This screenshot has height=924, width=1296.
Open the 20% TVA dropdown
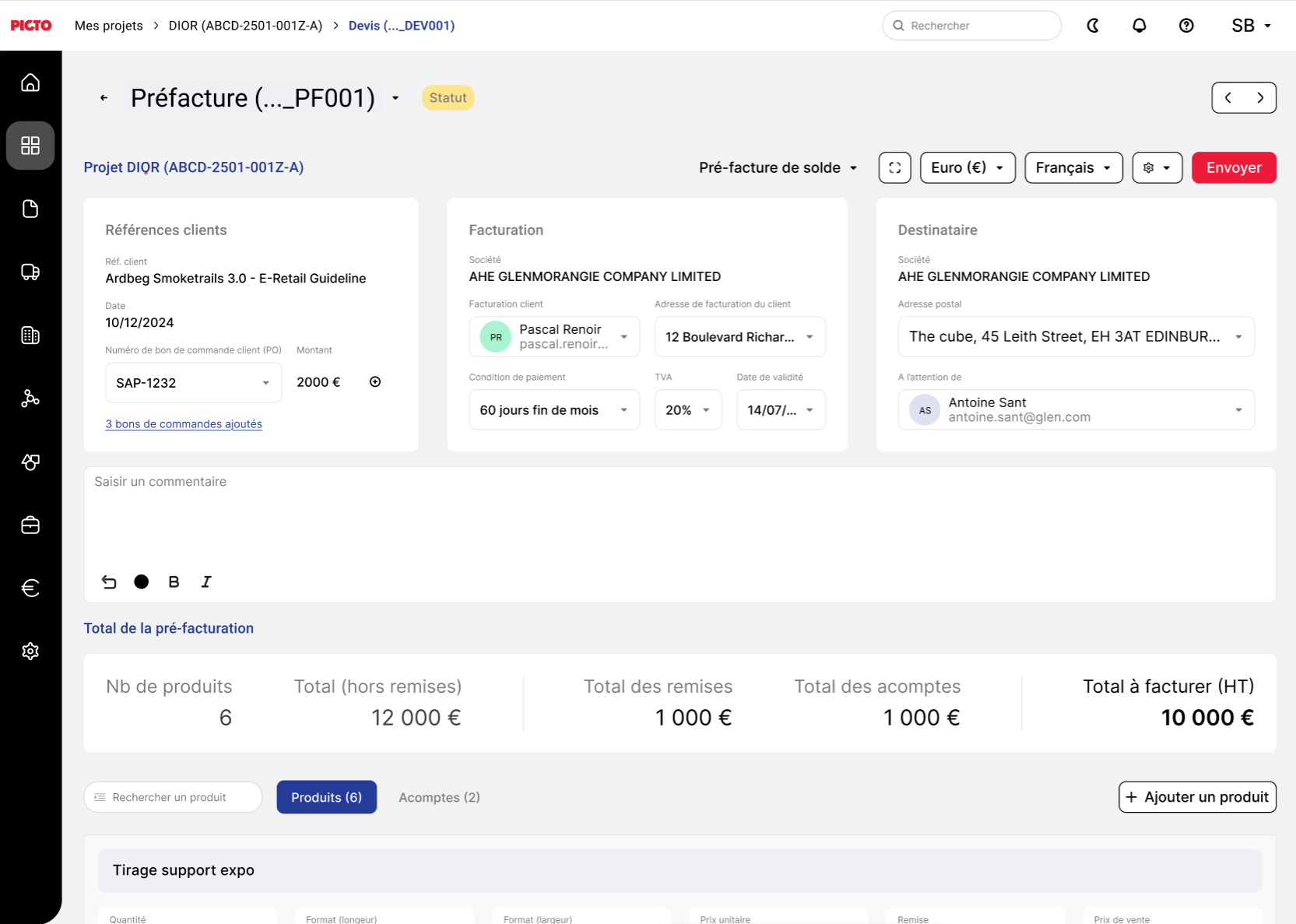(x=688, y=410)
